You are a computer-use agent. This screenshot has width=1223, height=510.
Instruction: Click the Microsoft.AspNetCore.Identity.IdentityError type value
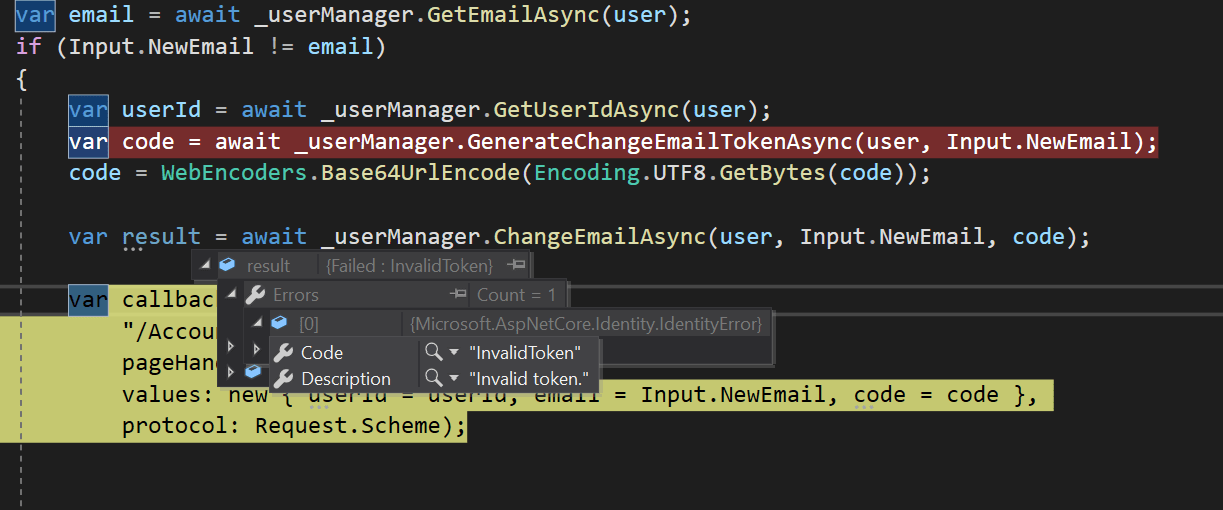[x=586, y=323]
